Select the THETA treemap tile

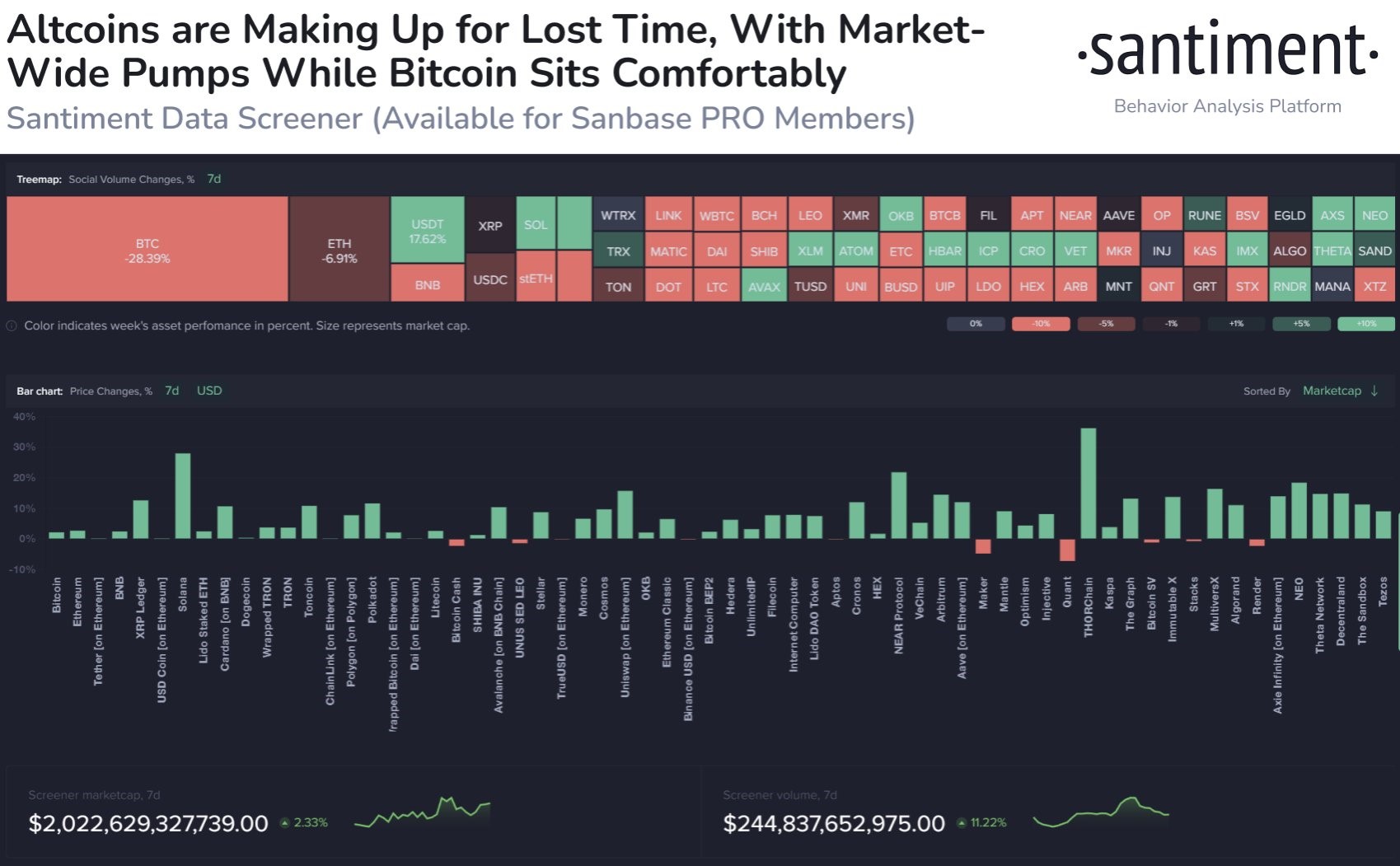(x=1332, y=250)
